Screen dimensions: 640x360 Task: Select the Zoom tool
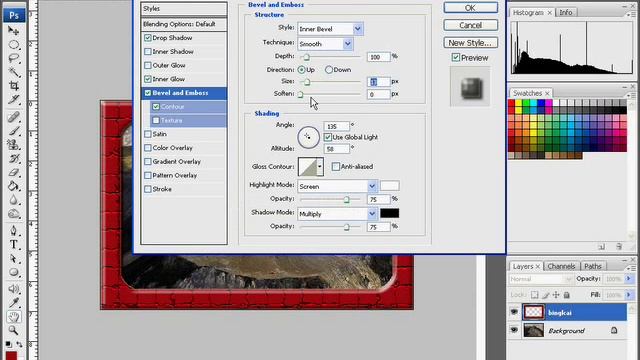coord(13,330)
